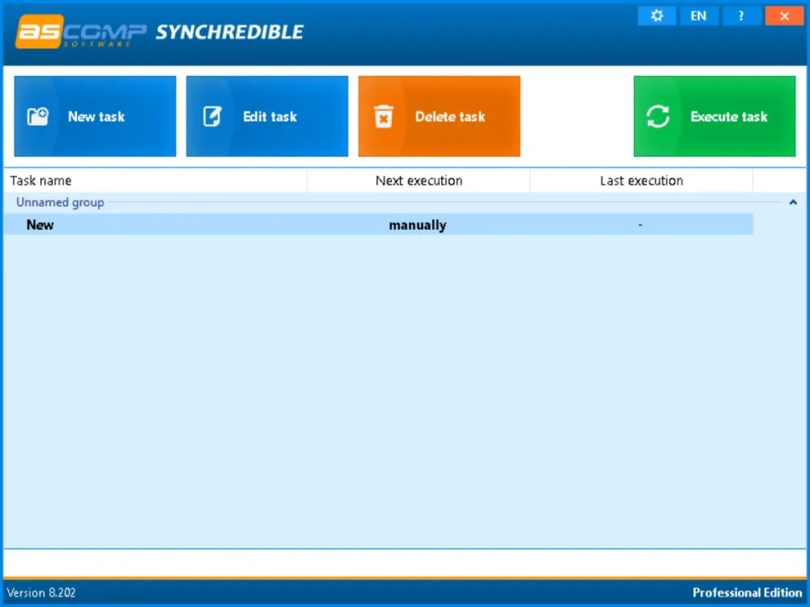Close the Synchredible window
This screenshot has width=810, height=607.
(784, 16)
